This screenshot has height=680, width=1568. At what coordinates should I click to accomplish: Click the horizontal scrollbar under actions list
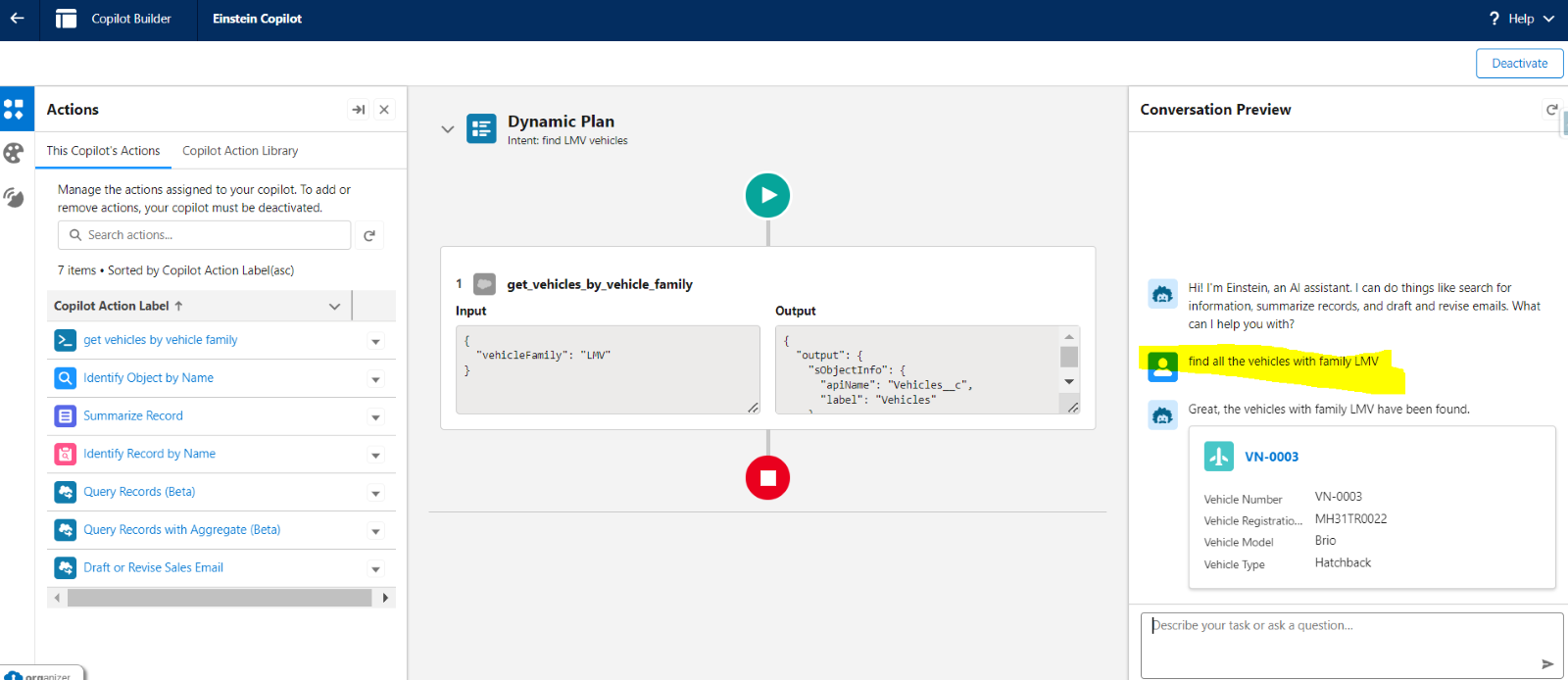[x=220, y=598]
